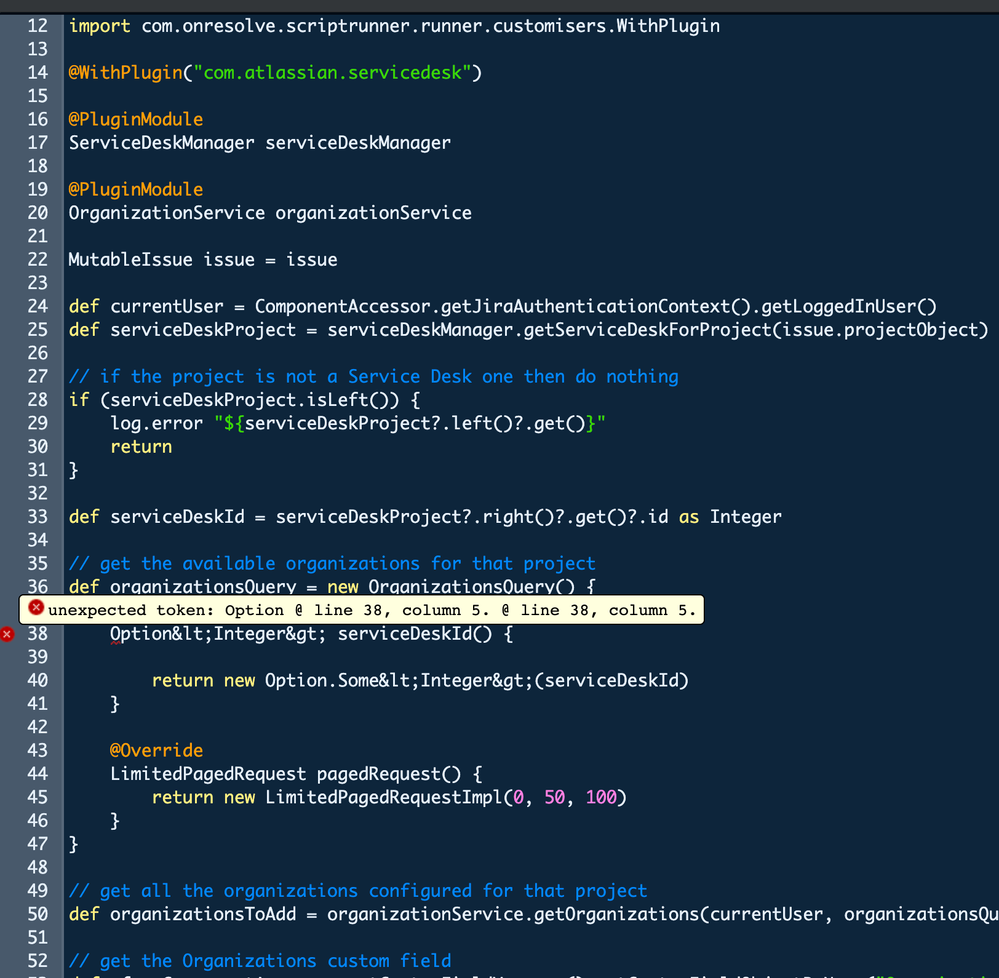The image size is (999, 978).
Task: Click Option.Some on line 40
Action: point(322,680)
